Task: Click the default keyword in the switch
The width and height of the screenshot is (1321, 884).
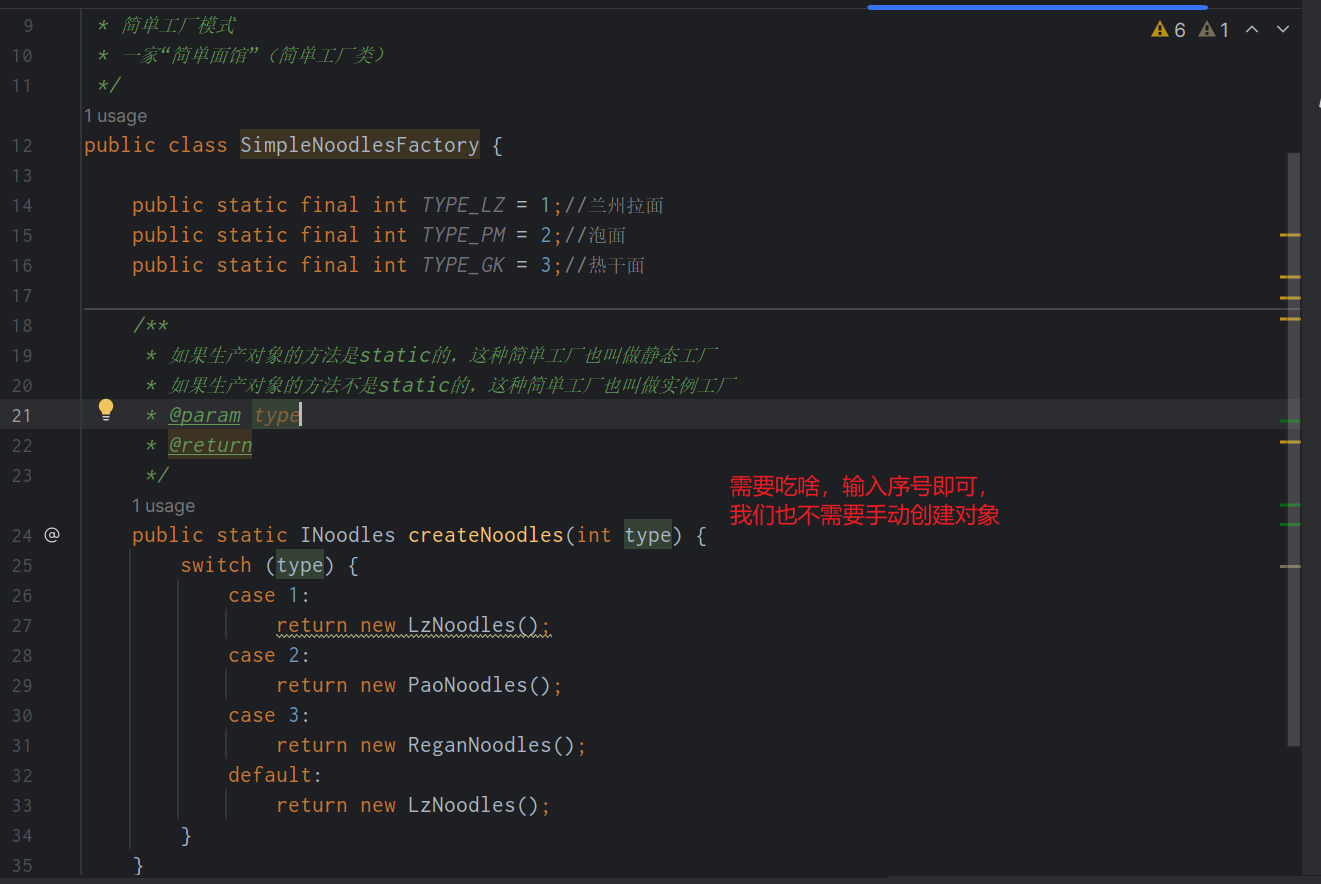Action: coord(270,775)
